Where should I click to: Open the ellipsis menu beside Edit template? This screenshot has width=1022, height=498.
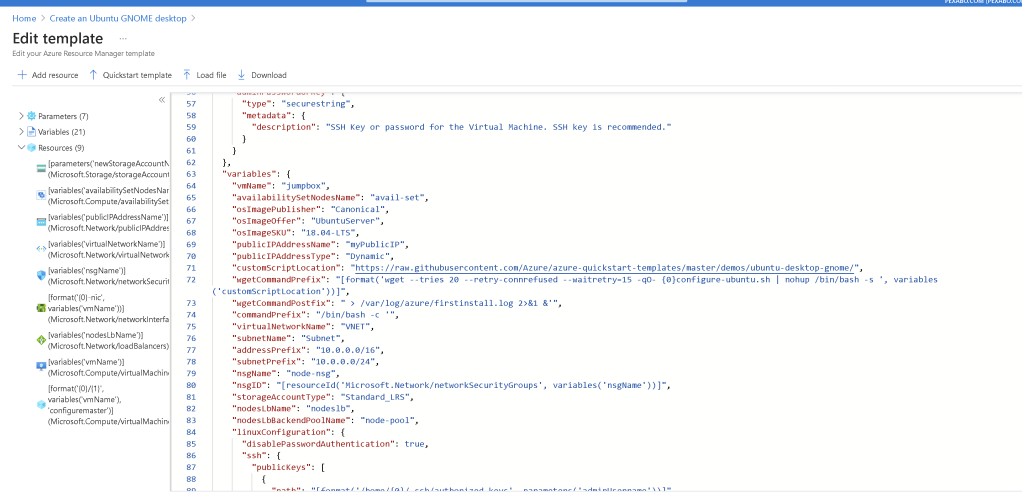123,39
